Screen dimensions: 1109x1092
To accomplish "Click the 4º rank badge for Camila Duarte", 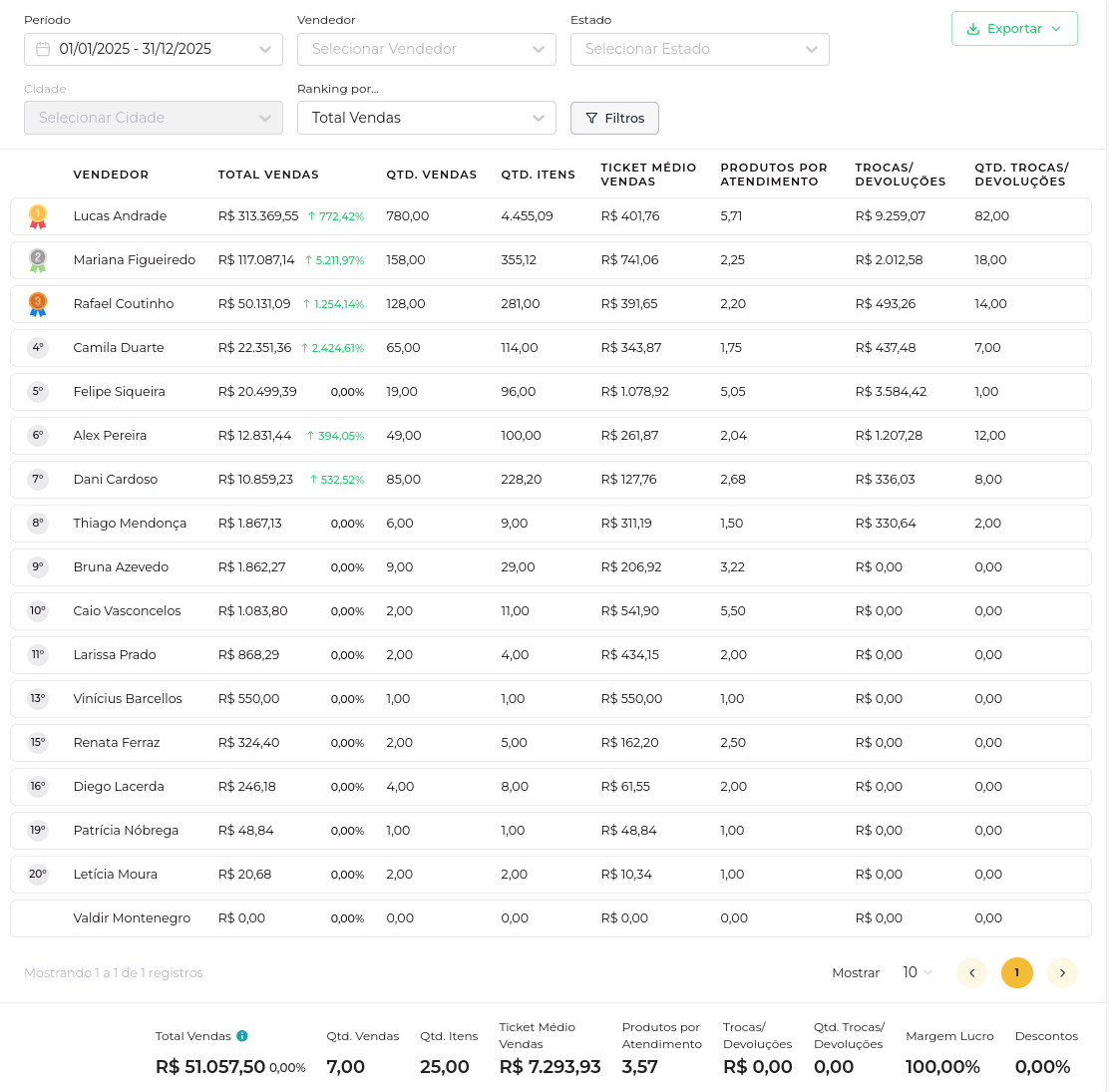I will tap(38, 348).
